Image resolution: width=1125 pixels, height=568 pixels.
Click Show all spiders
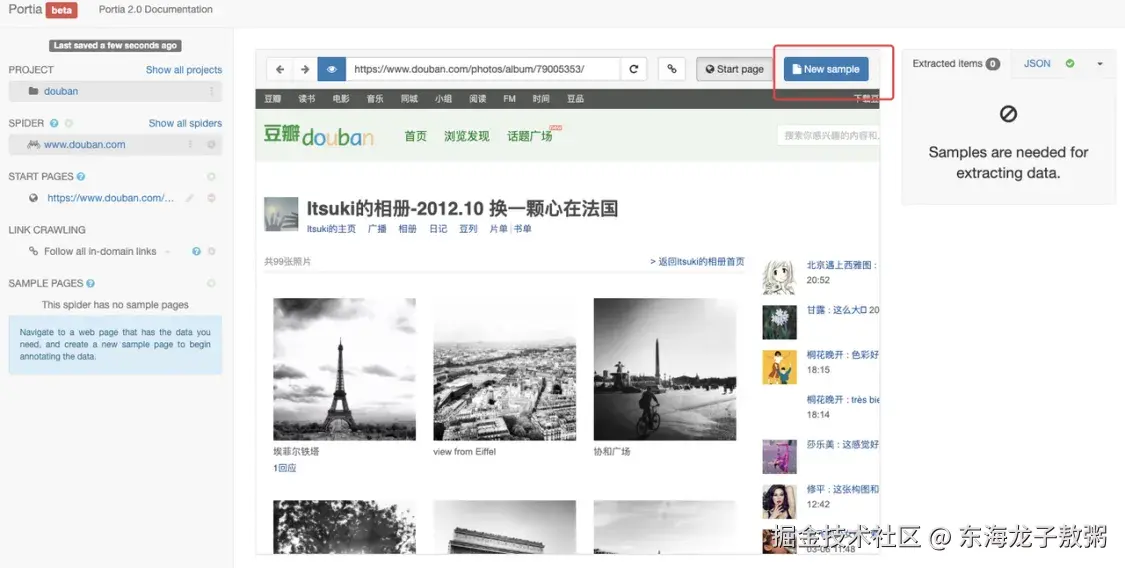pyautogui.click(x=185, y=123)
